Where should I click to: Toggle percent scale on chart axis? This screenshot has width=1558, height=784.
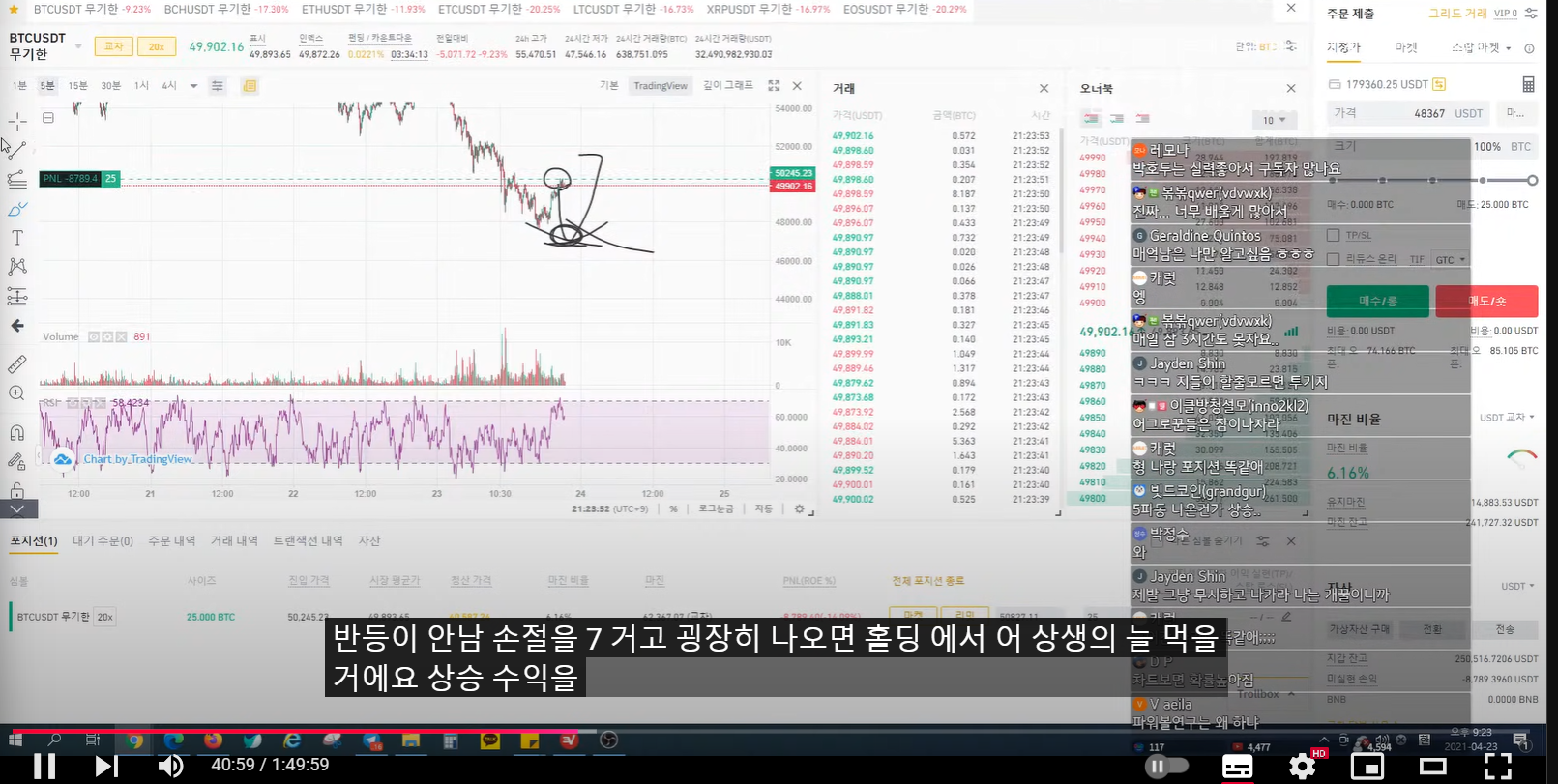[x=673, y=508]
